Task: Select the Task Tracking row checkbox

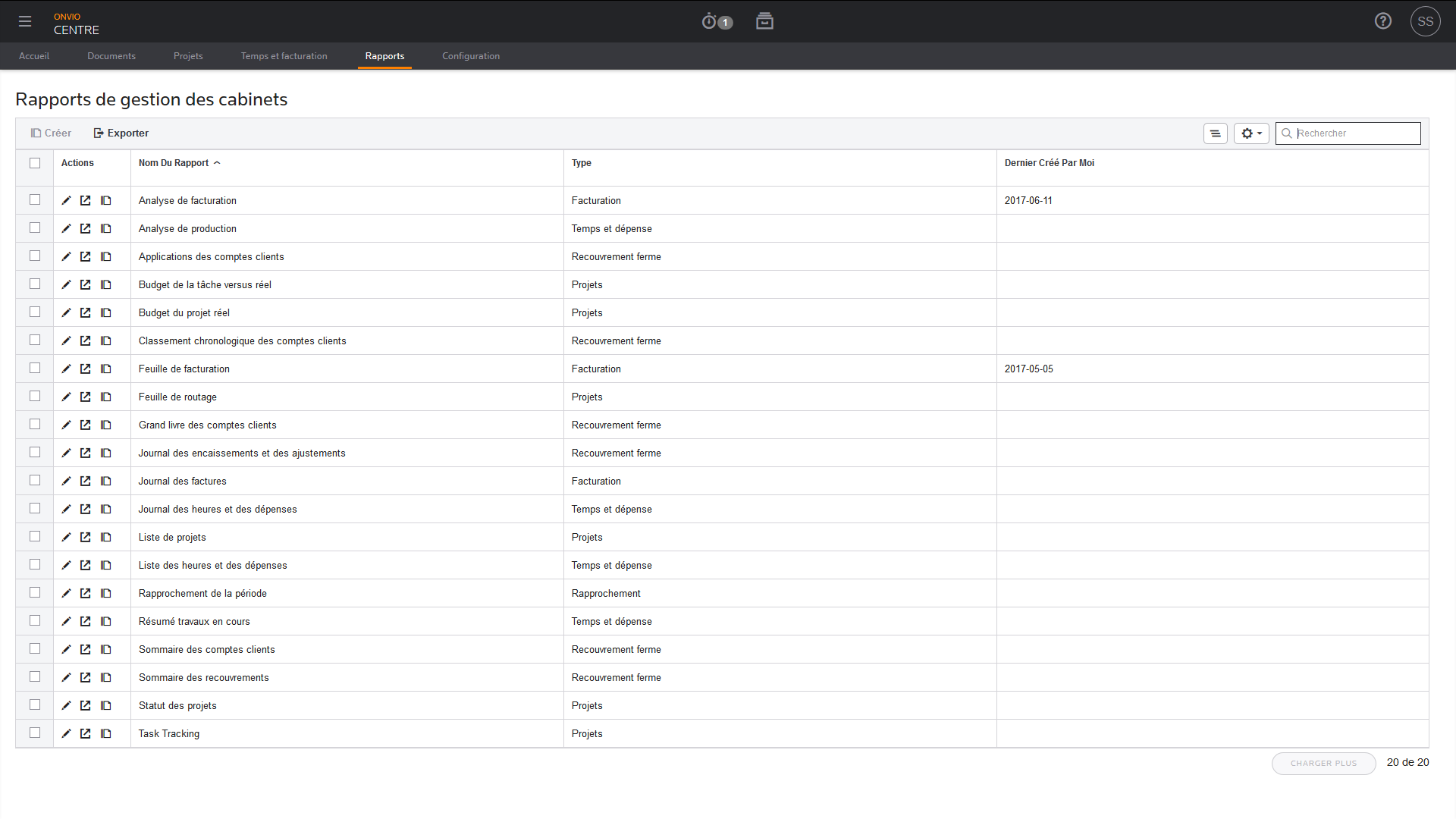Action: coord(35,733)
